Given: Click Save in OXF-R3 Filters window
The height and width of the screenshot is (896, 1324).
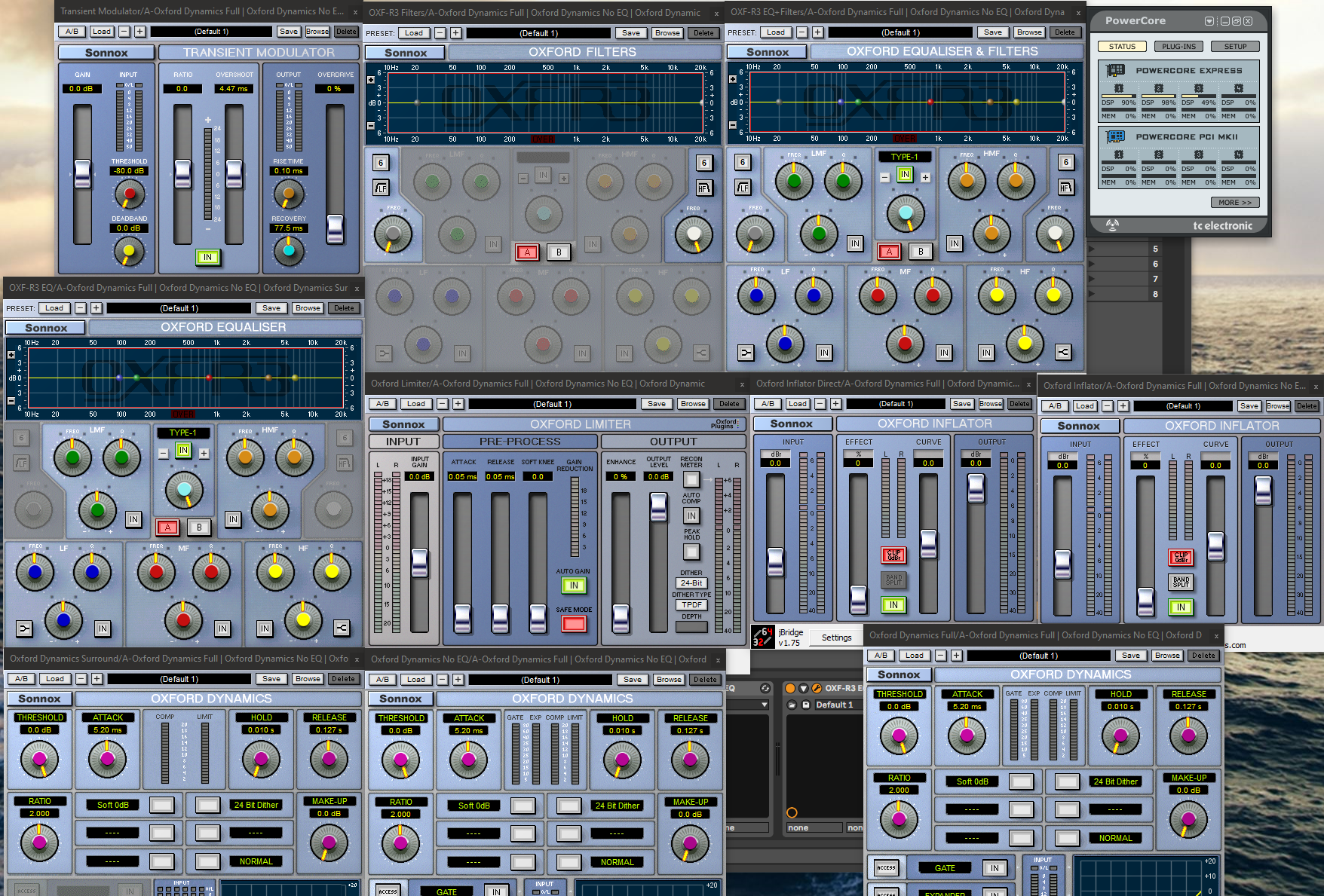Looking at the screenshot, I should pyautogui.click(x=631, y=33).
